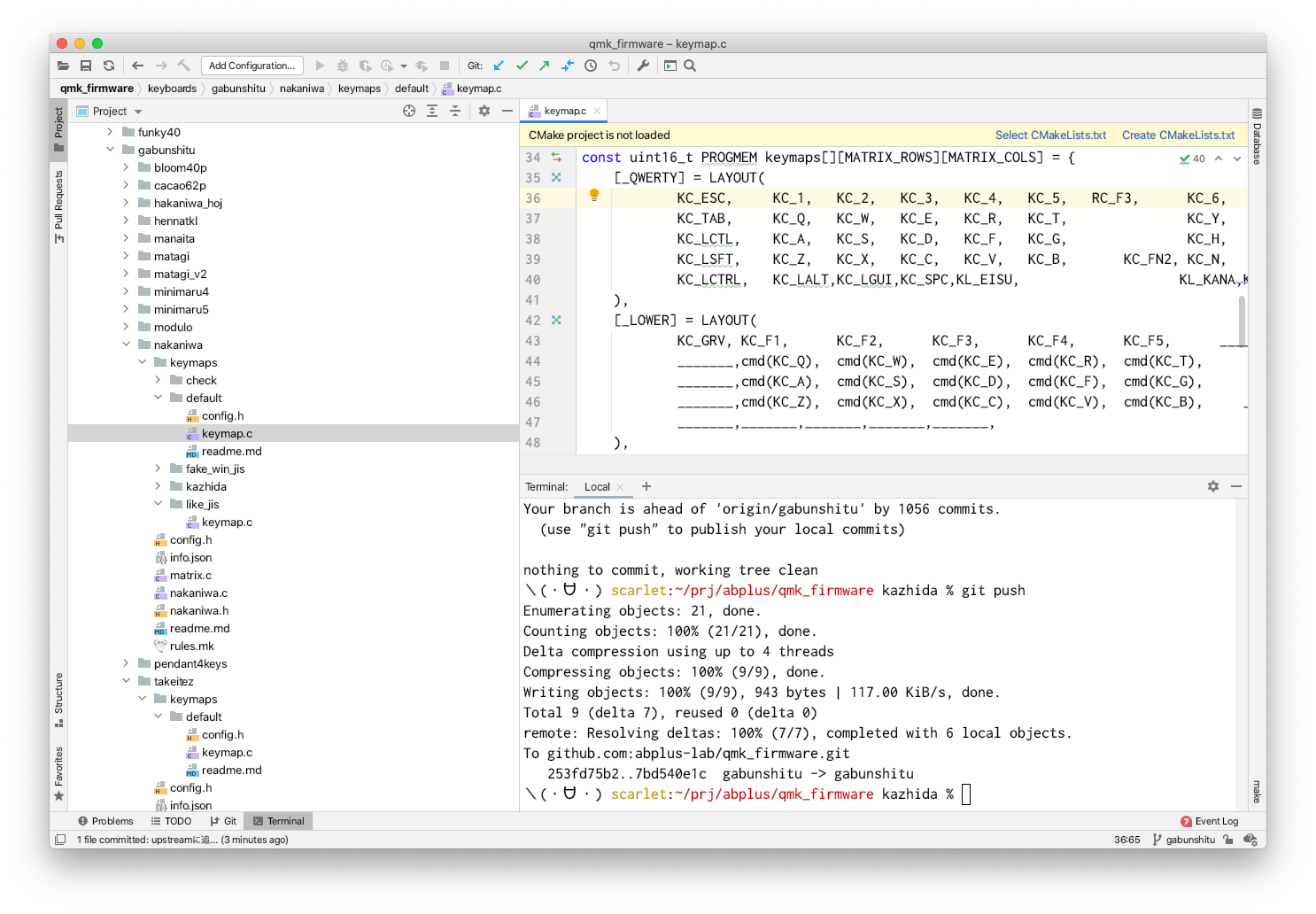Open the Settings wrench icon in toolbar
Screen dimensions: 1316x914
[x=643, y=66]
